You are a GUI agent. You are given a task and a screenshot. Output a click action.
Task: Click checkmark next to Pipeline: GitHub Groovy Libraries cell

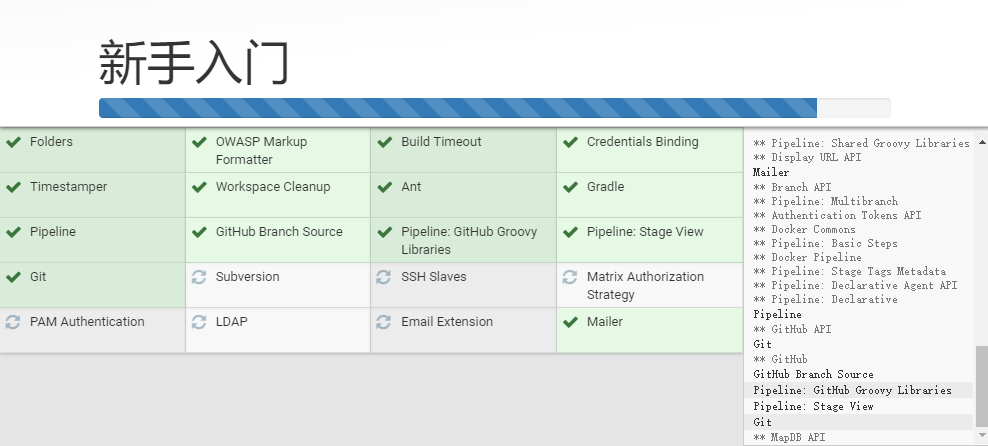point(384,232)
